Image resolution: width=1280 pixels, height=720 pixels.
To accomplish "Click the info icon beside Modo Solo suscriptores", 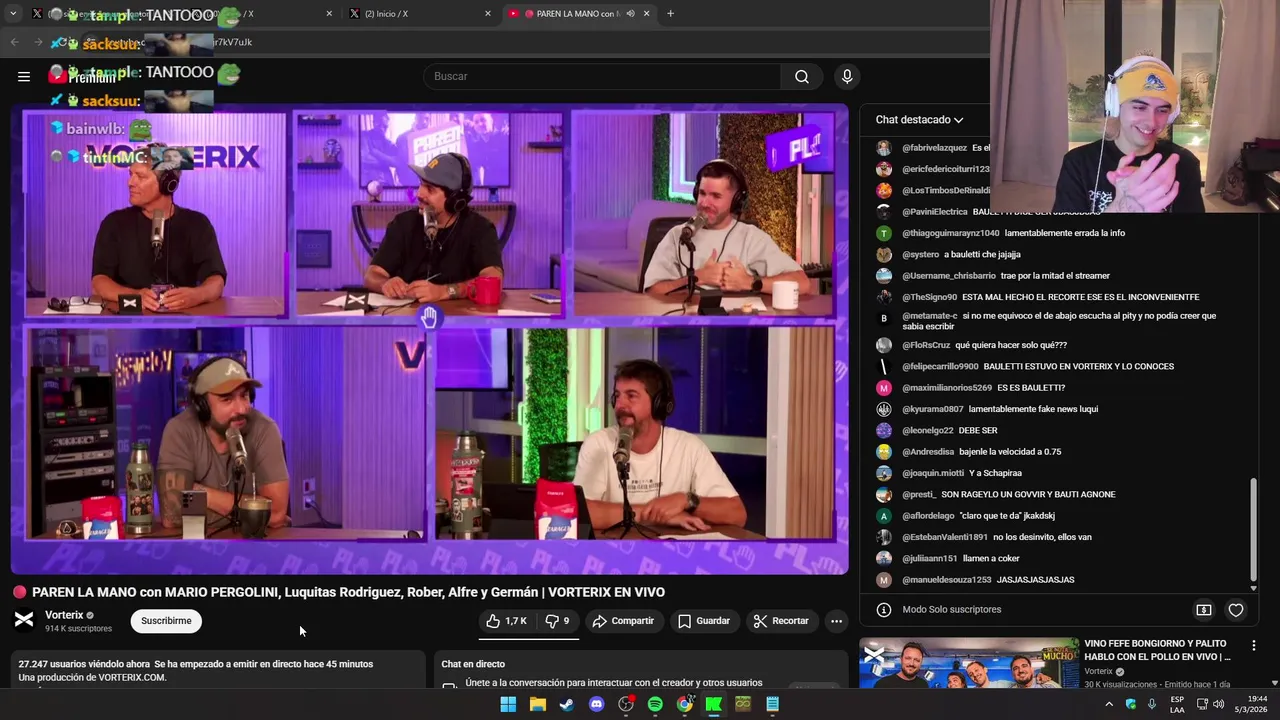I will point(883,610).
